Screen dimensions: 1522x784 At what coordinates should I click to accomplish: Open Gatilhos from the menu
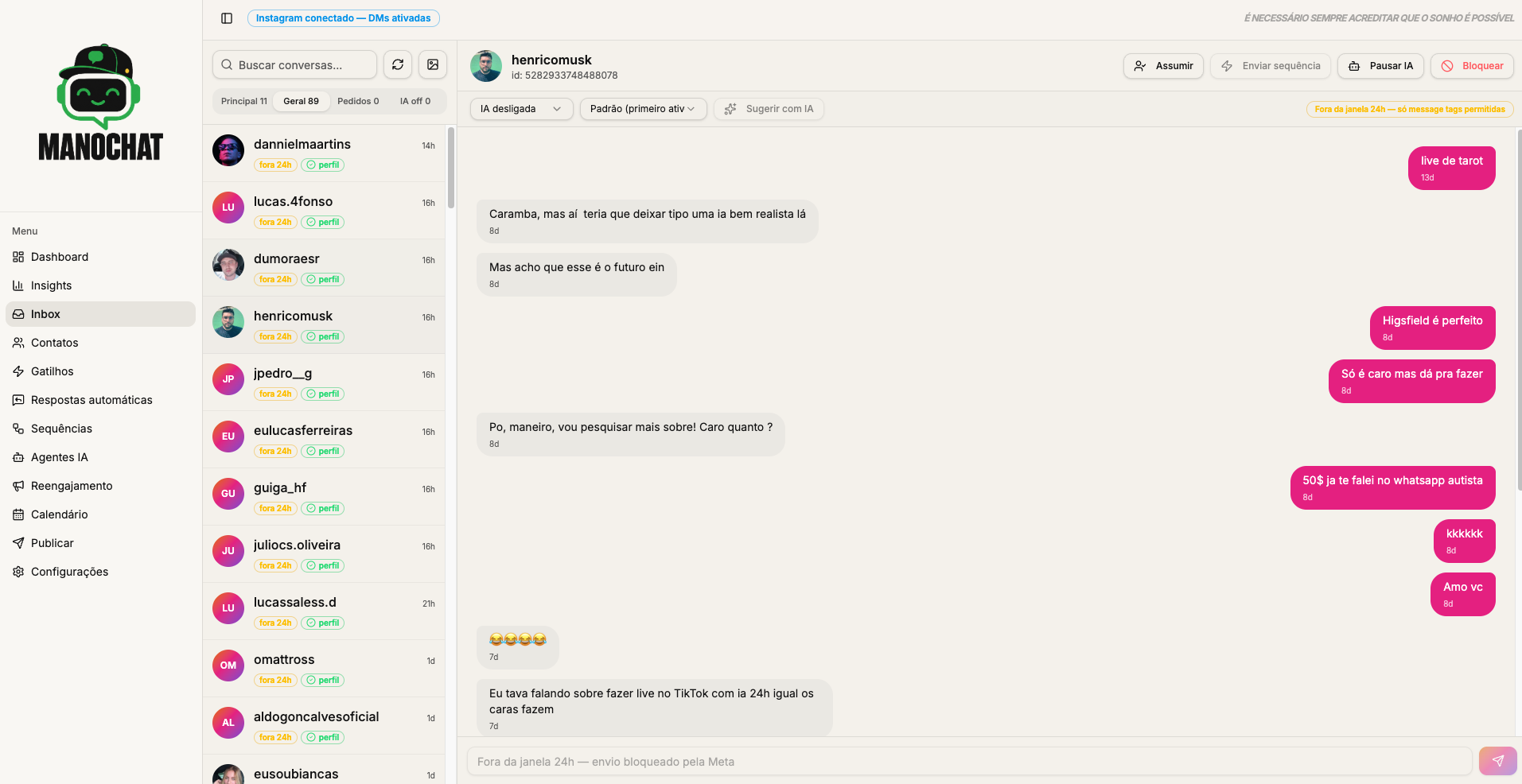pyautogui.click(x=100, y=371)
